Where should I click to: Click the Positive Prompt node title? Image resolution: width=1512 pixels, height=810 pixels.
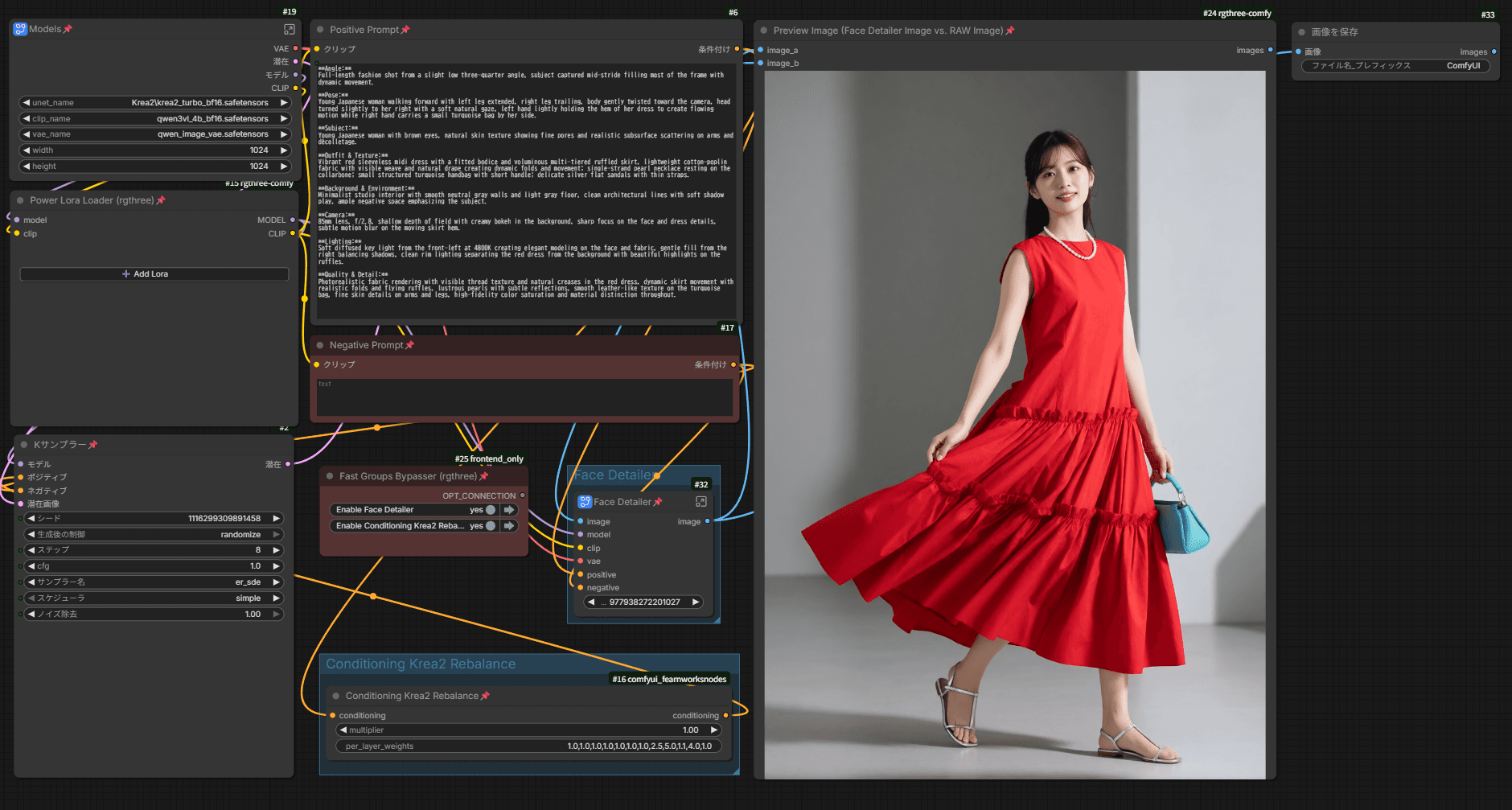pos(364,30)
